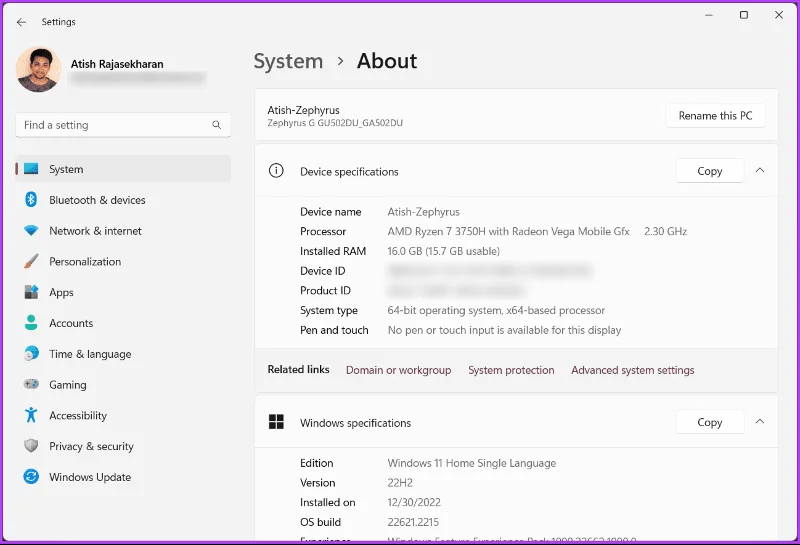Open the System category label

click(66, 169)
